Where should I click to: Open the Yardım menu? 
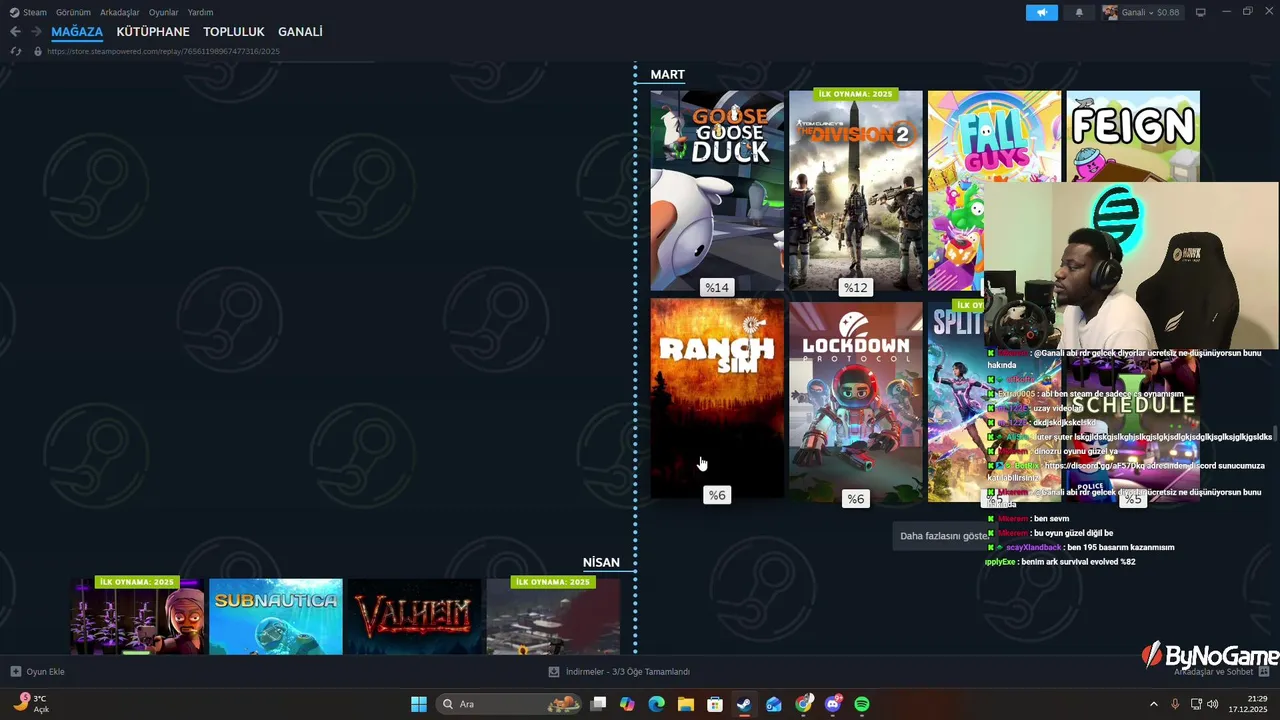pos(201,12)
